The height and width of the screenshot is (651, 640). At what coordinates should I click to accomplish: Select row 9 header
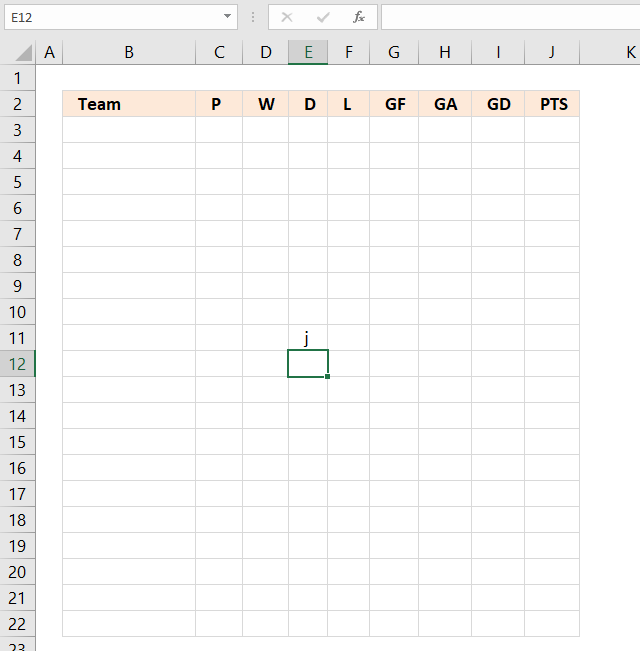point(17,286)
